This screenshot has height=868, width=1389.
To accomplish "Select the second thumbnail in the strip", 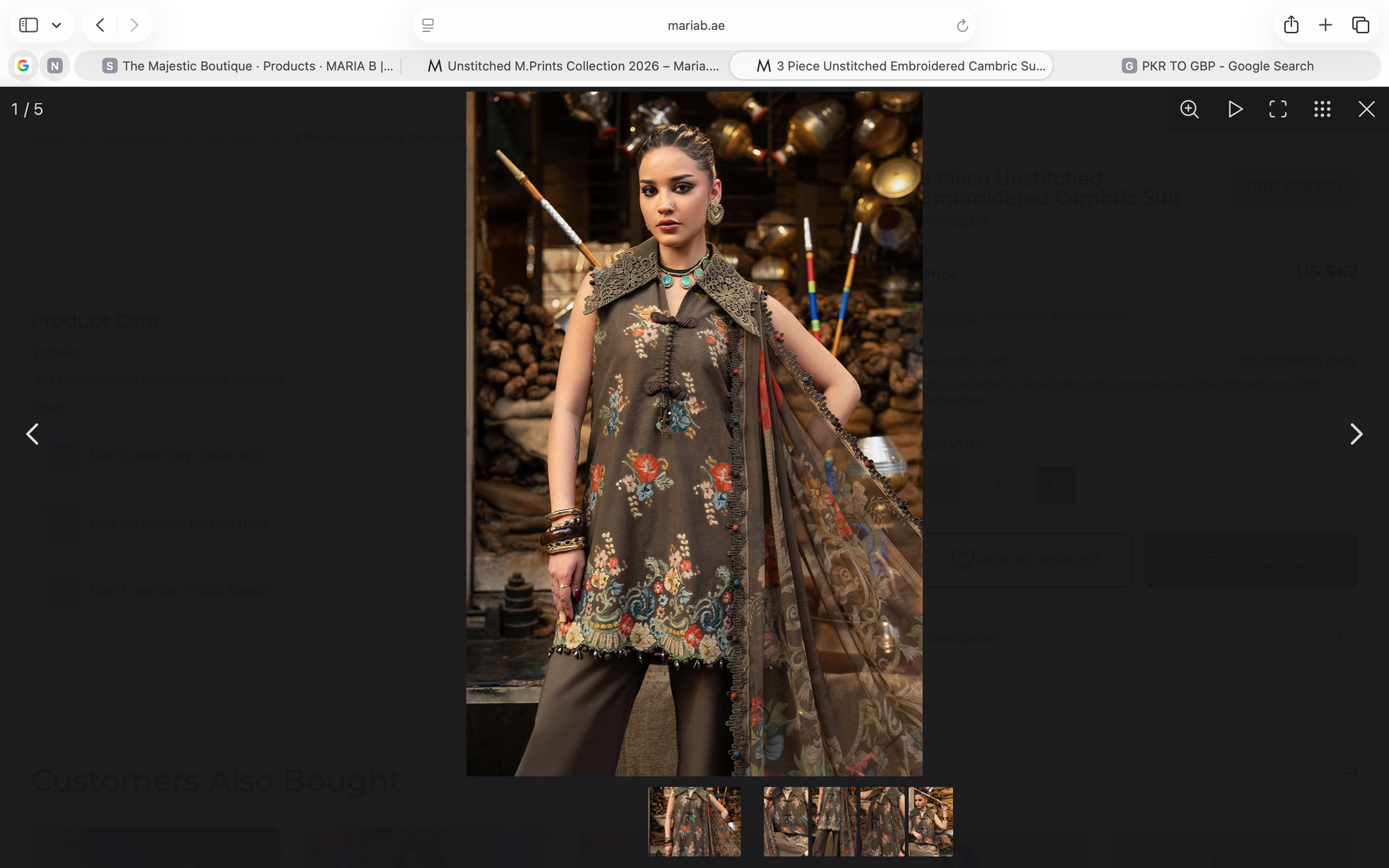I will (785, 821).
